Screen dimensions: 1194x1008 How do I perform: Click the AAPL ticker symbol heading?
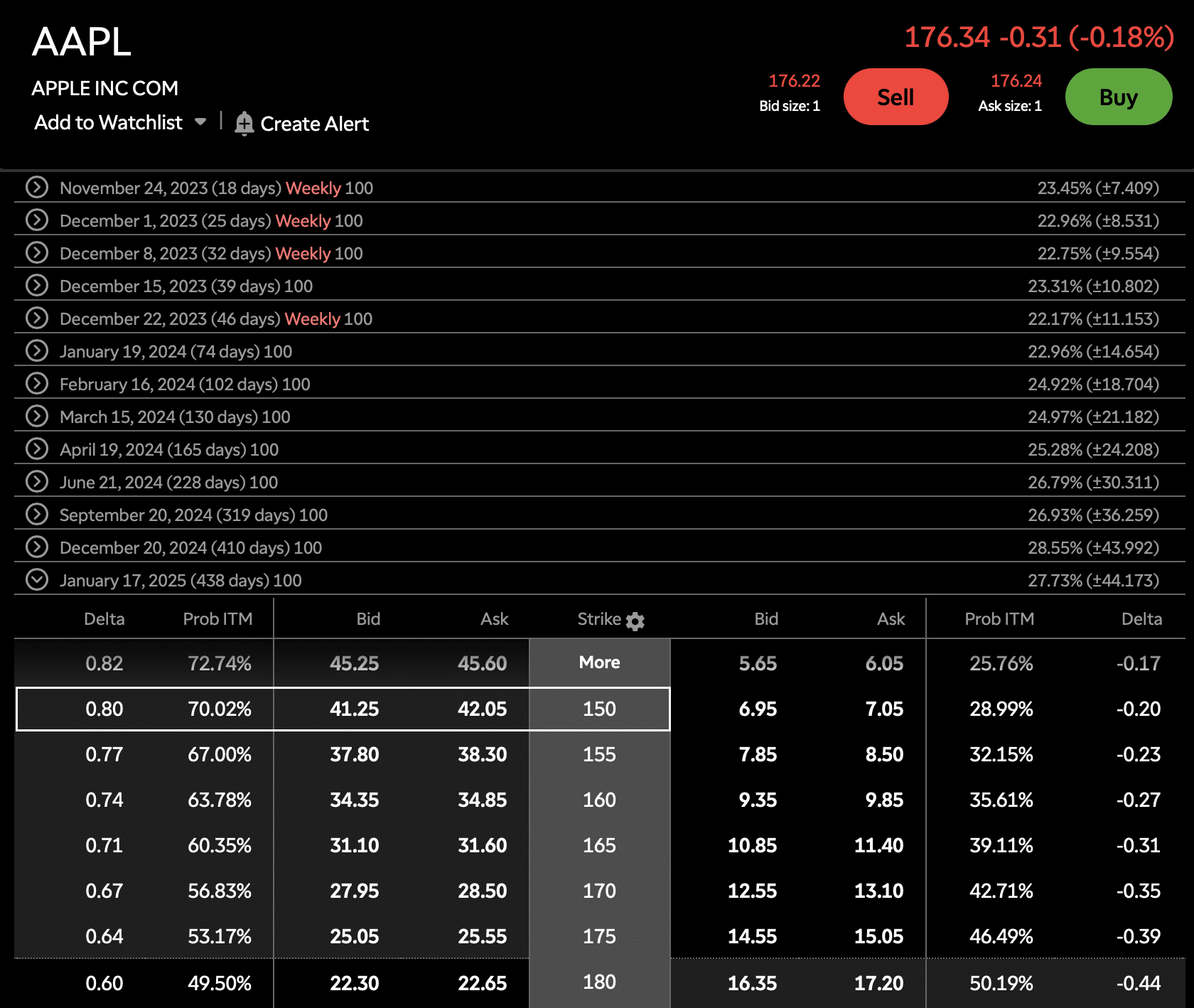pos(82,41)
